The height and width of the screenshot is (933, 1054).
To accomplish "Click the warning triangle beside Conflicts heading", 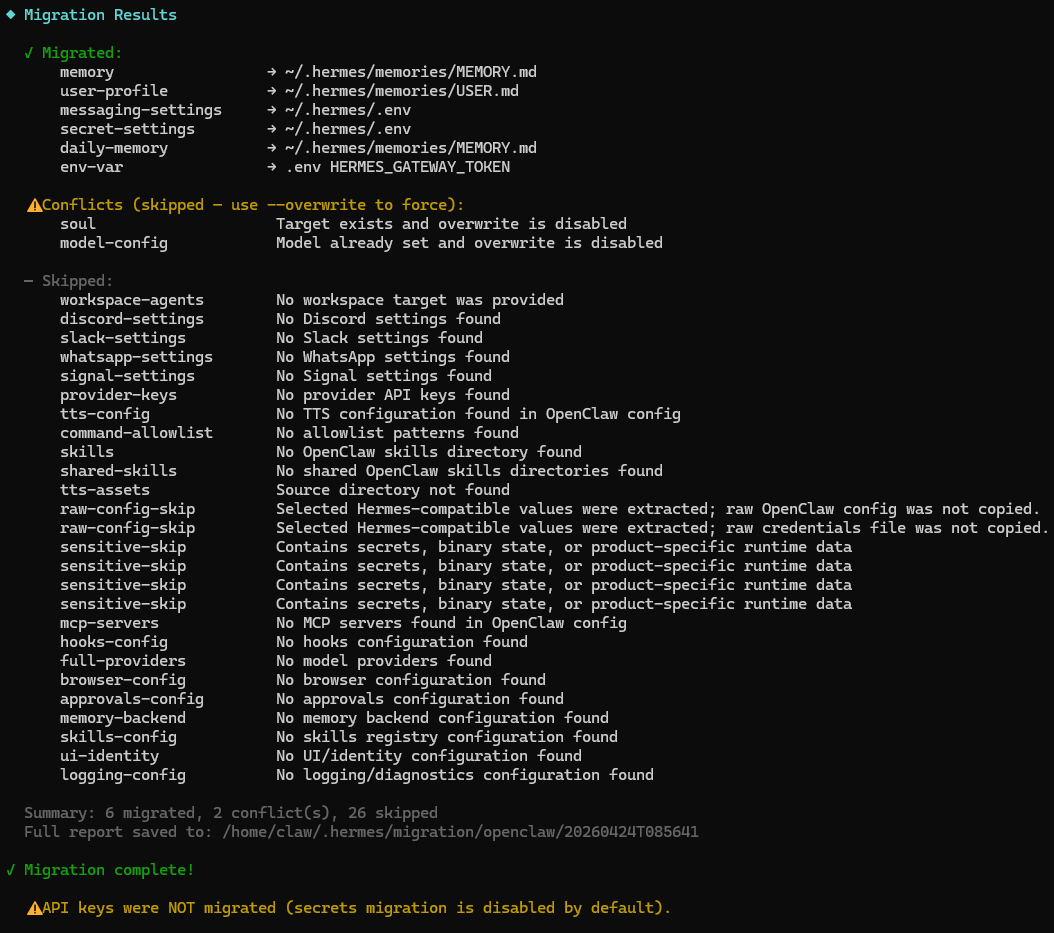I will tap(34, 205).
